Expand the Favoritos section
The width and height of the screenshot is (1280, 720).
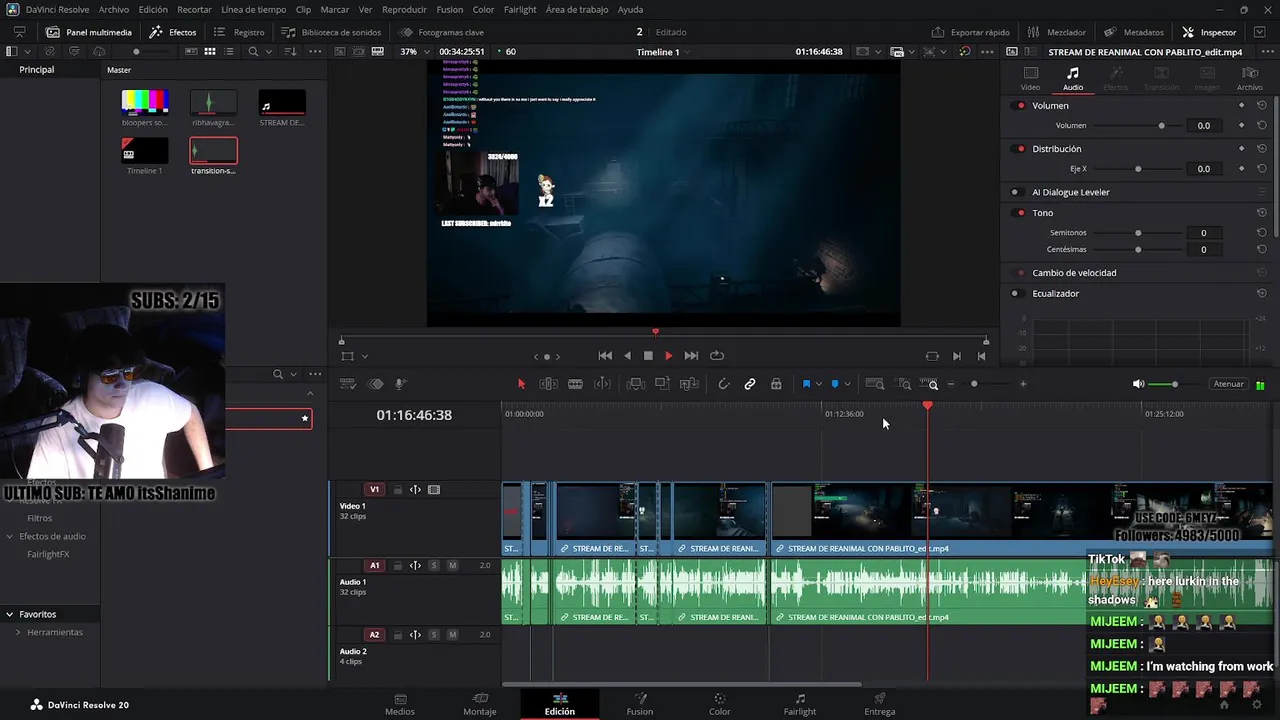pyautogui.click(x=10, y=614)
